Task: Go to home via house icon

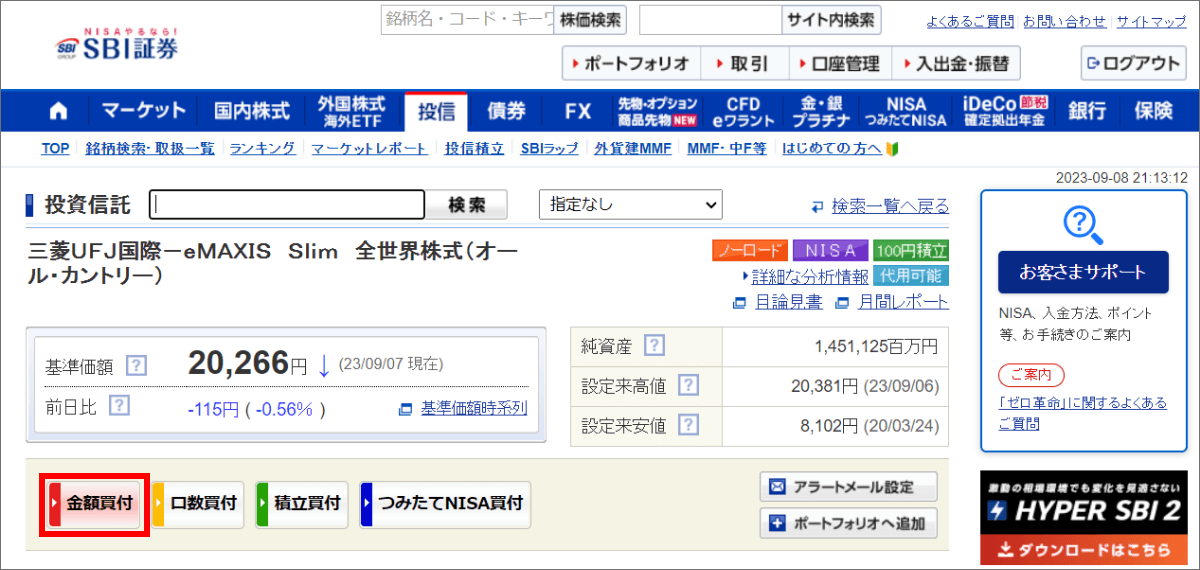Action: pyautogui.click(x=59, y=110)
